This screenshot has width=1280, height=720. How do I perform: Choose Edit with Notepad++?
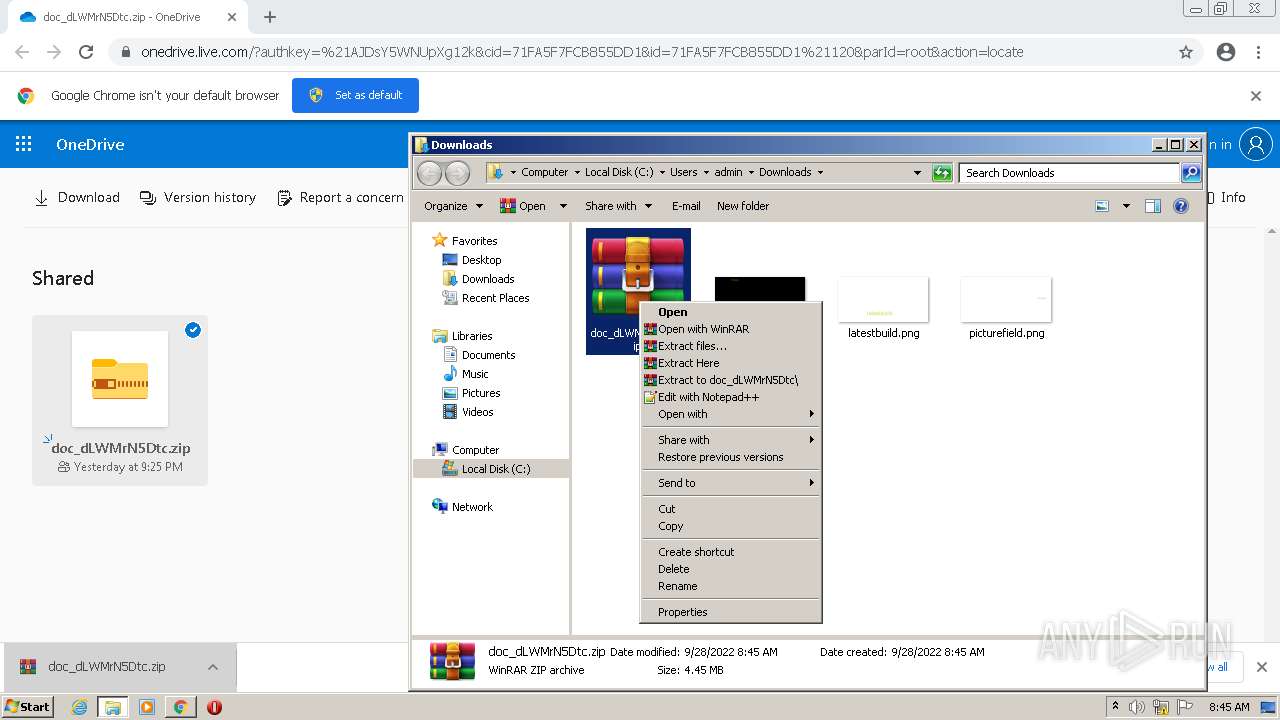pyautogui.click(x=731, y=397)
